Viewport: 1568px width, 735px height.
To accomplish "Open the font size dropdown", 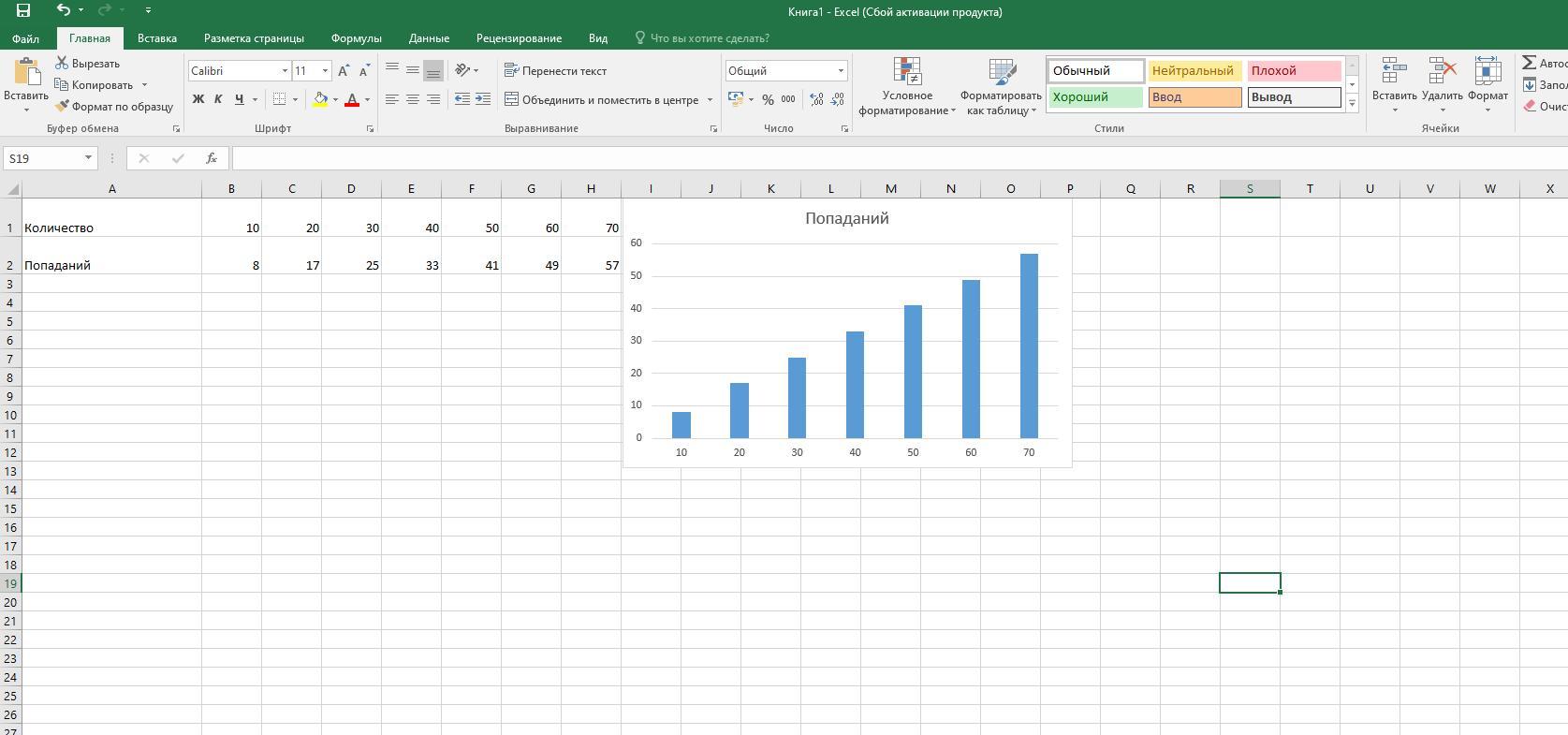I will (x=325, y=71).
